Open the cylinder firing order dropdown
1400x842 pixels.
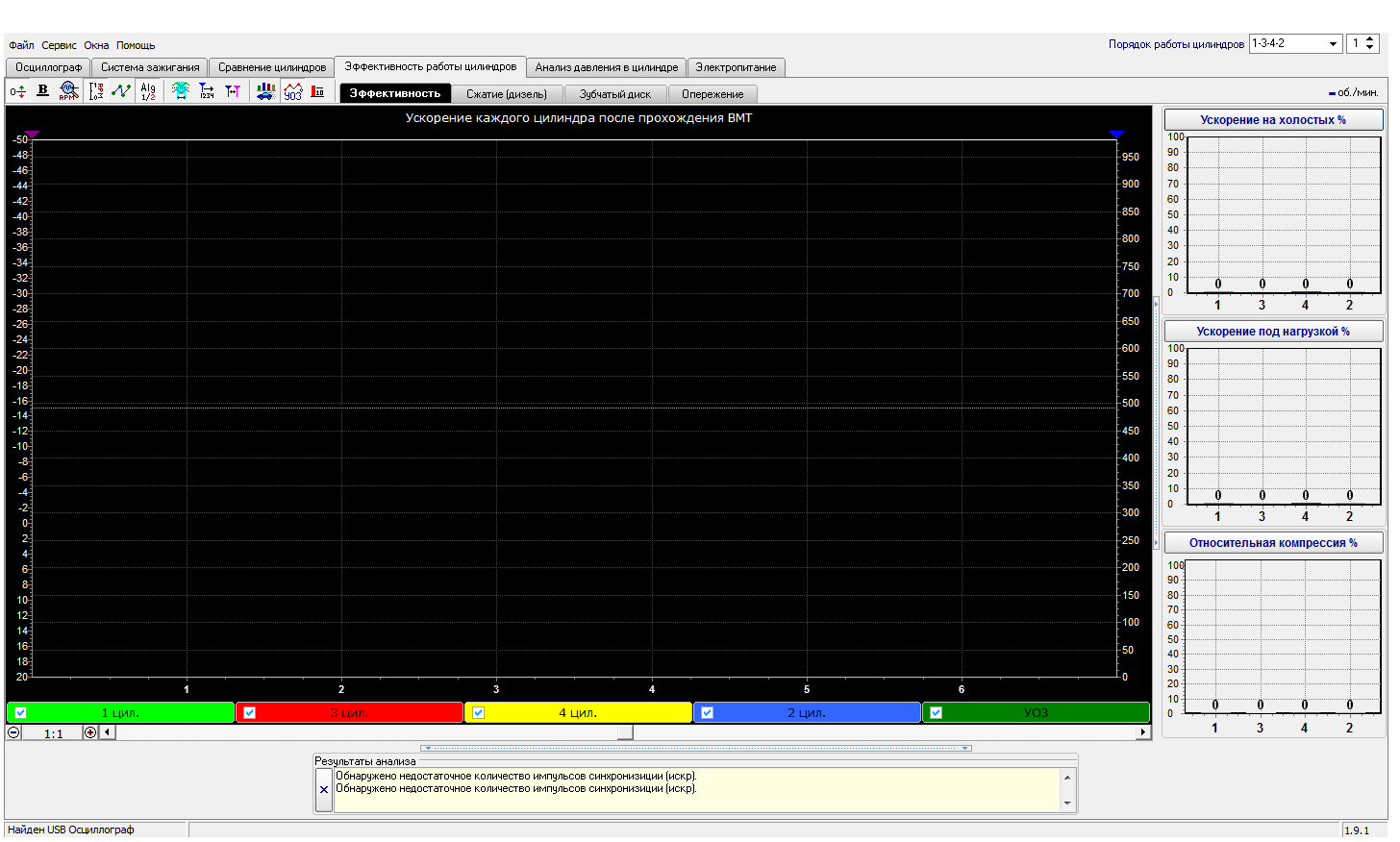tap(1333, 44)
